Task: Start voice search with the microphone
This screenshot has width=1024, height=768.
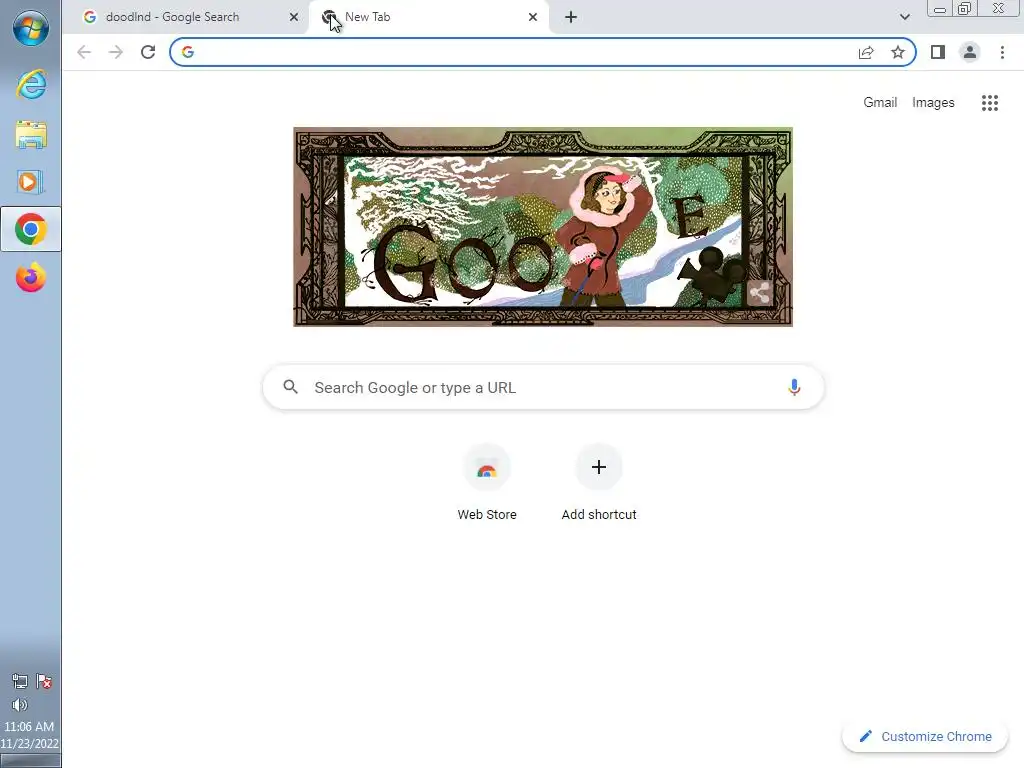Action: (794, 387)
